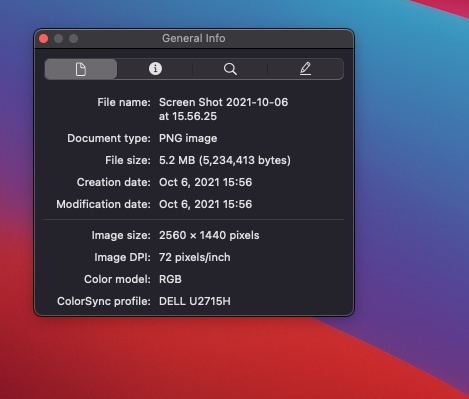
Task: Open the More Info (i) tab
Action: pos(155,69)
